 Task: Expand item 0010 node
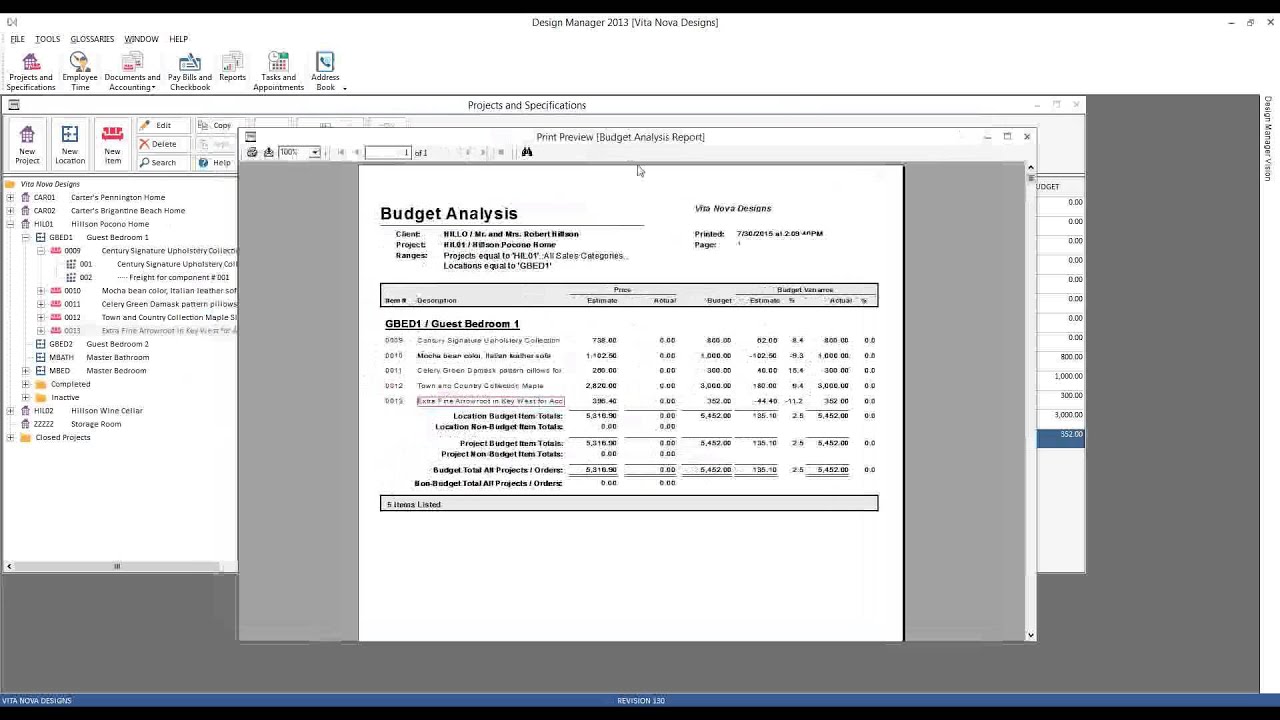pyautogui.click(x=41, y=291)
